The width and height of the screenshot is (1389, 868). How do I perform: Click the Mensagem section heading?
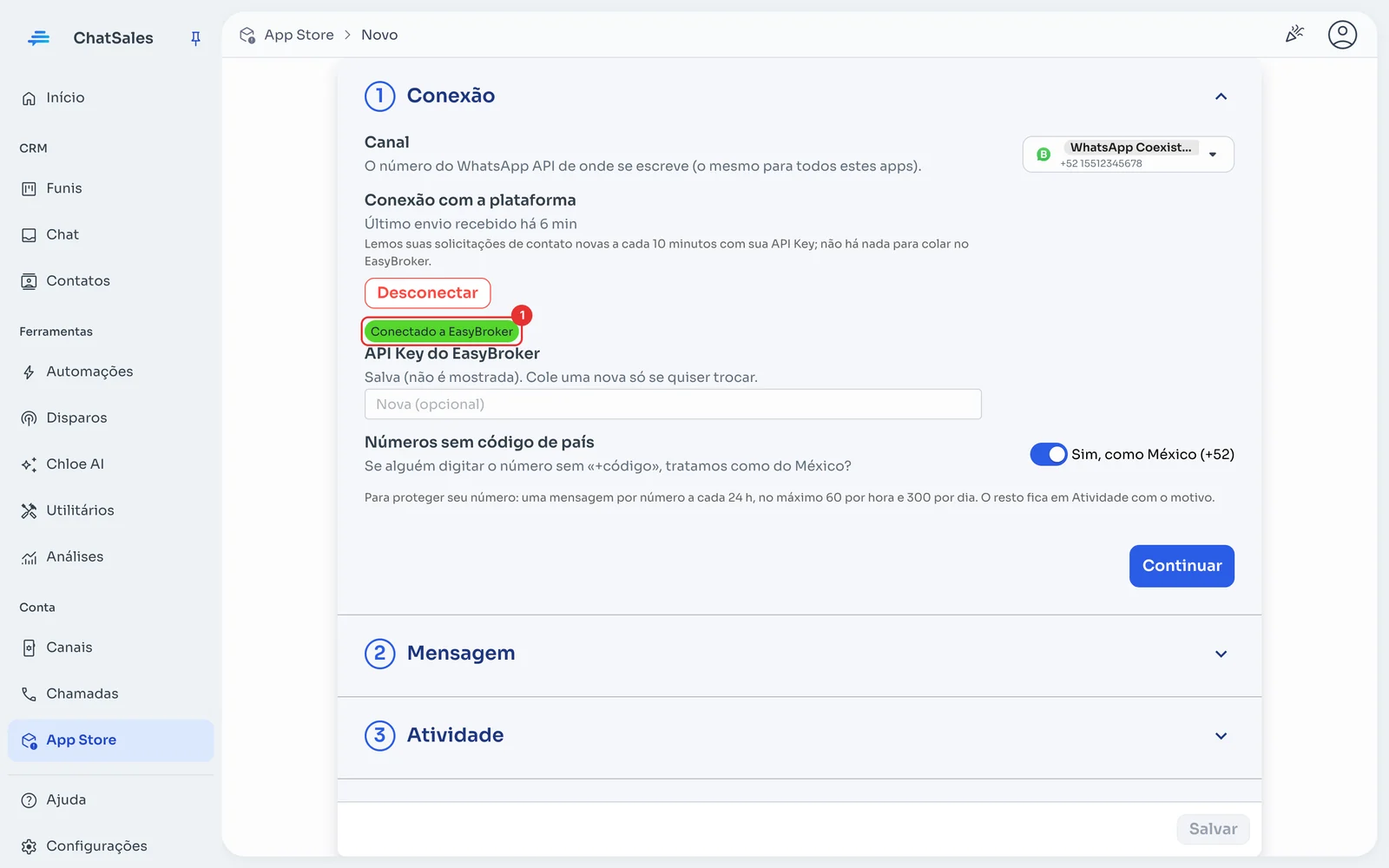pos(461,653)
